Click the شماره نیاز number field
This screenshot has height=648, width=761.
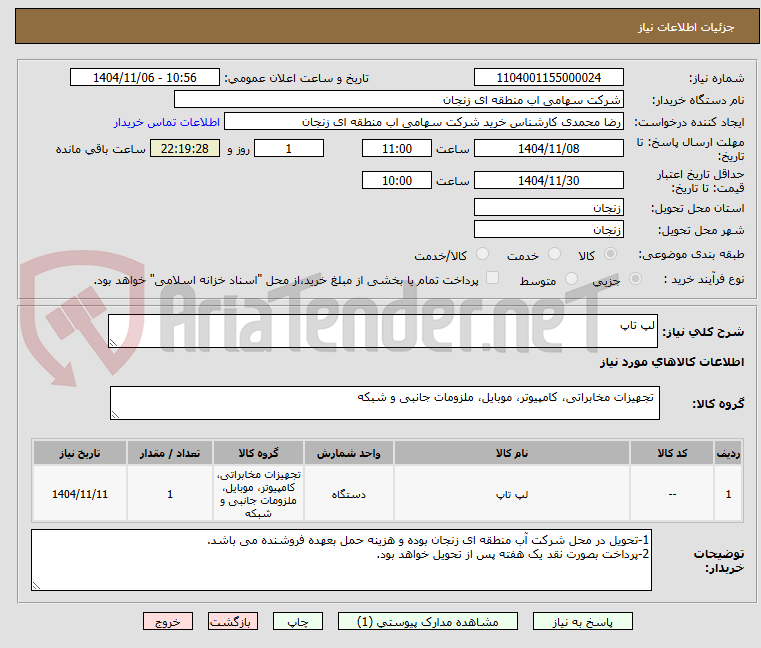pos(548,77)
